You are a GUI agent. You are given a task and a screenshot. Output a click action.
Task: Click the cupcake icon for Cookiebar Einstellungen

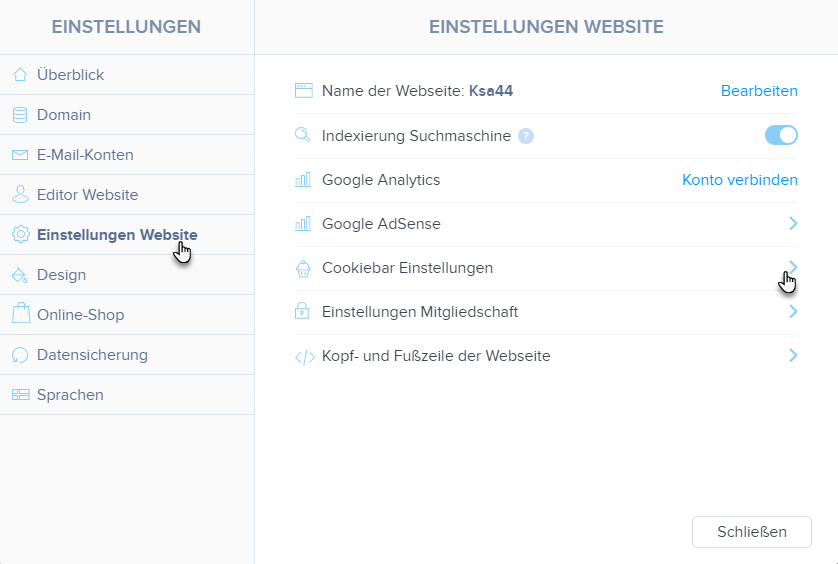[x=304, y=268]
